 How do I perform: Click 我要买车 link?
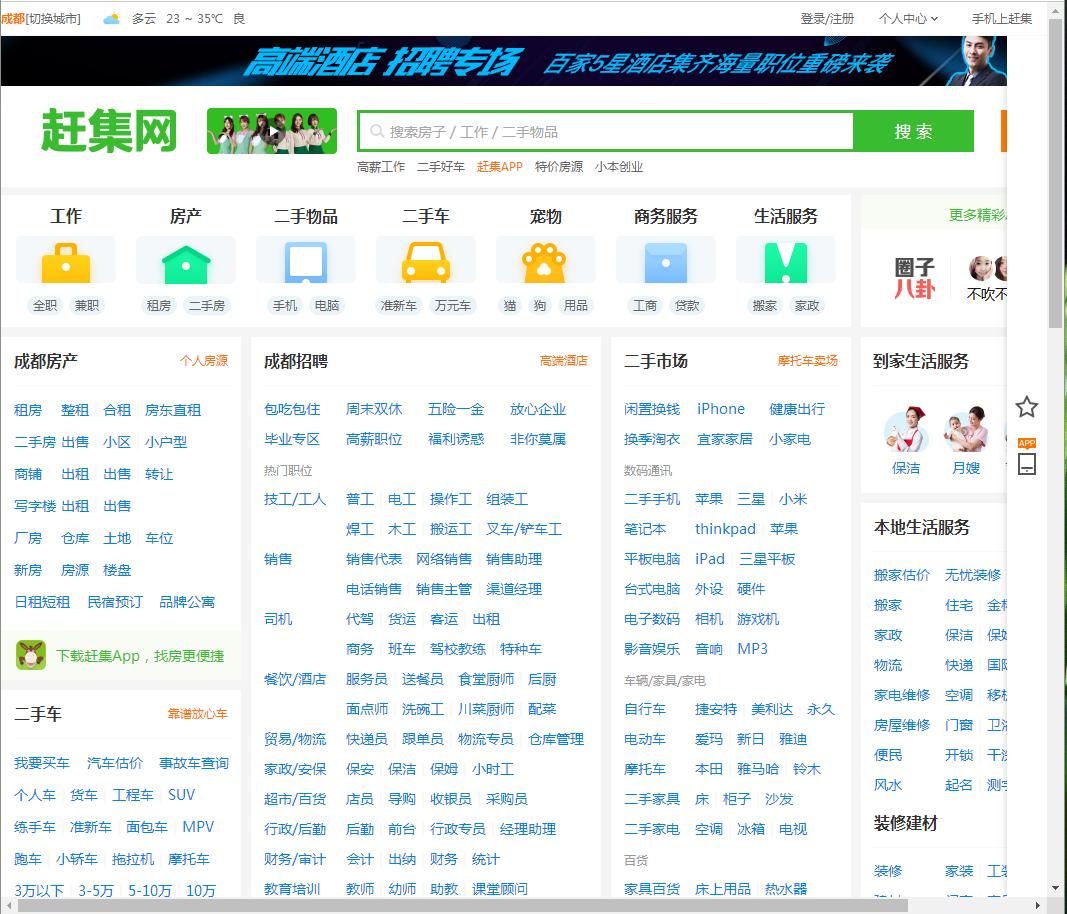(42, 764)
